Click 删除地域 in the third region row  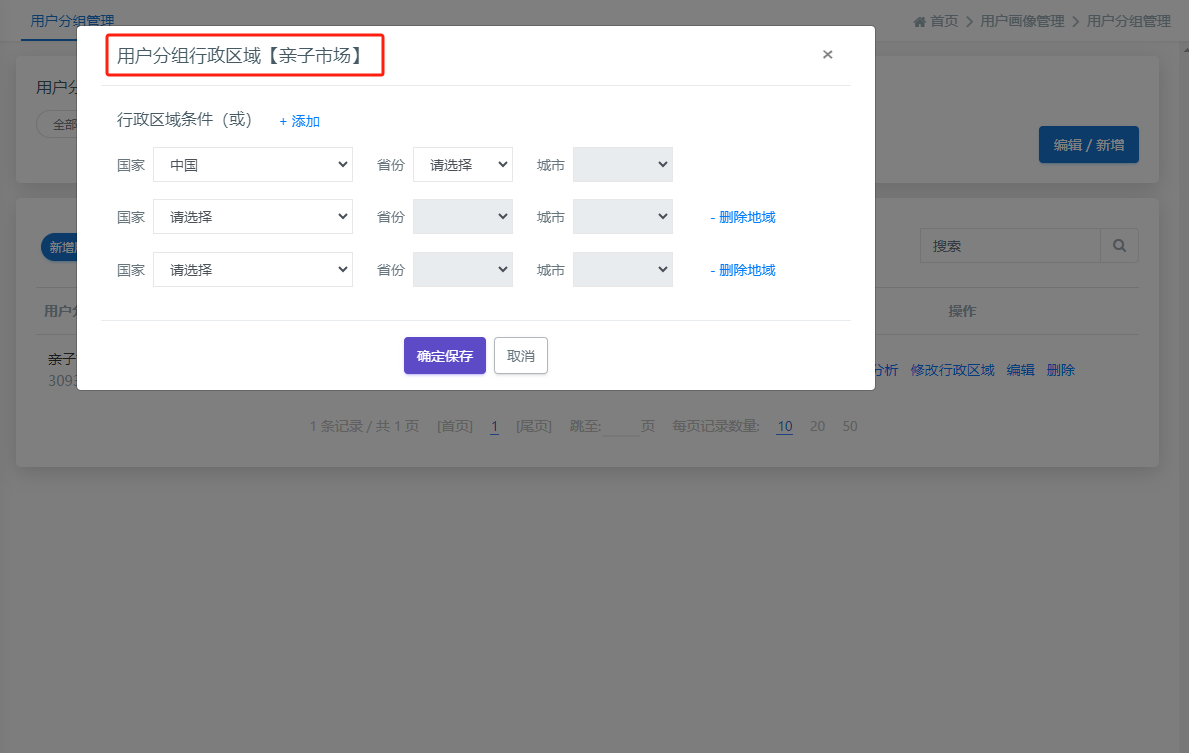(x=743, y=271)
